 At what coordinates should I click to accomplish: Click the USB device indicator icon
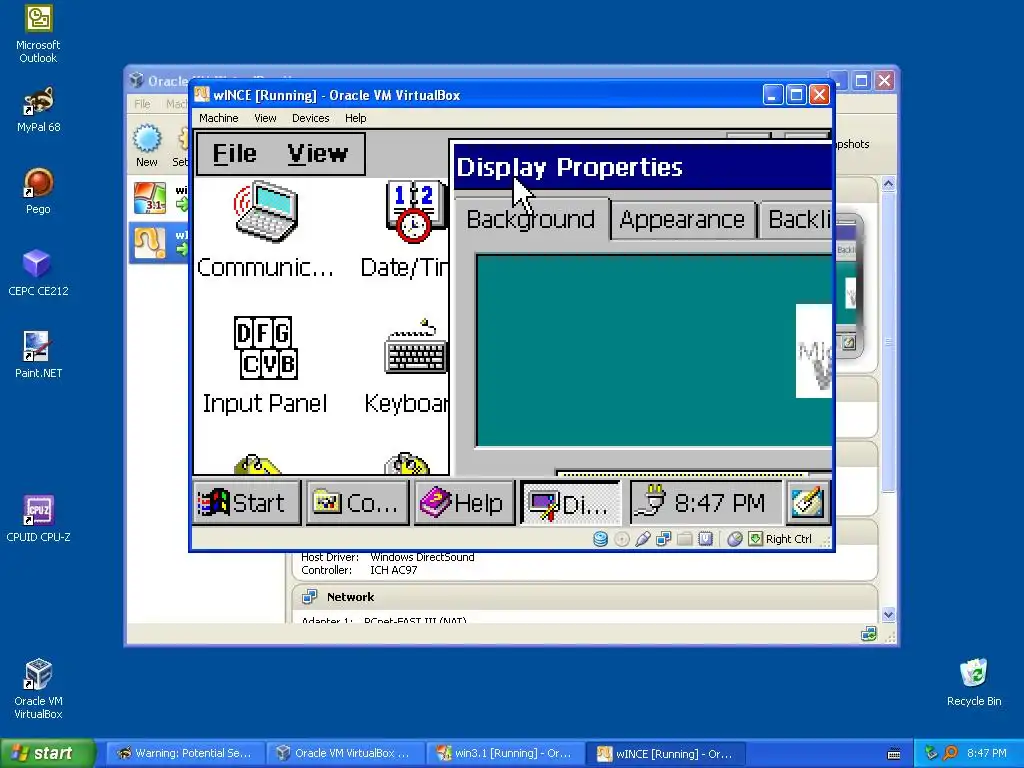643,539
